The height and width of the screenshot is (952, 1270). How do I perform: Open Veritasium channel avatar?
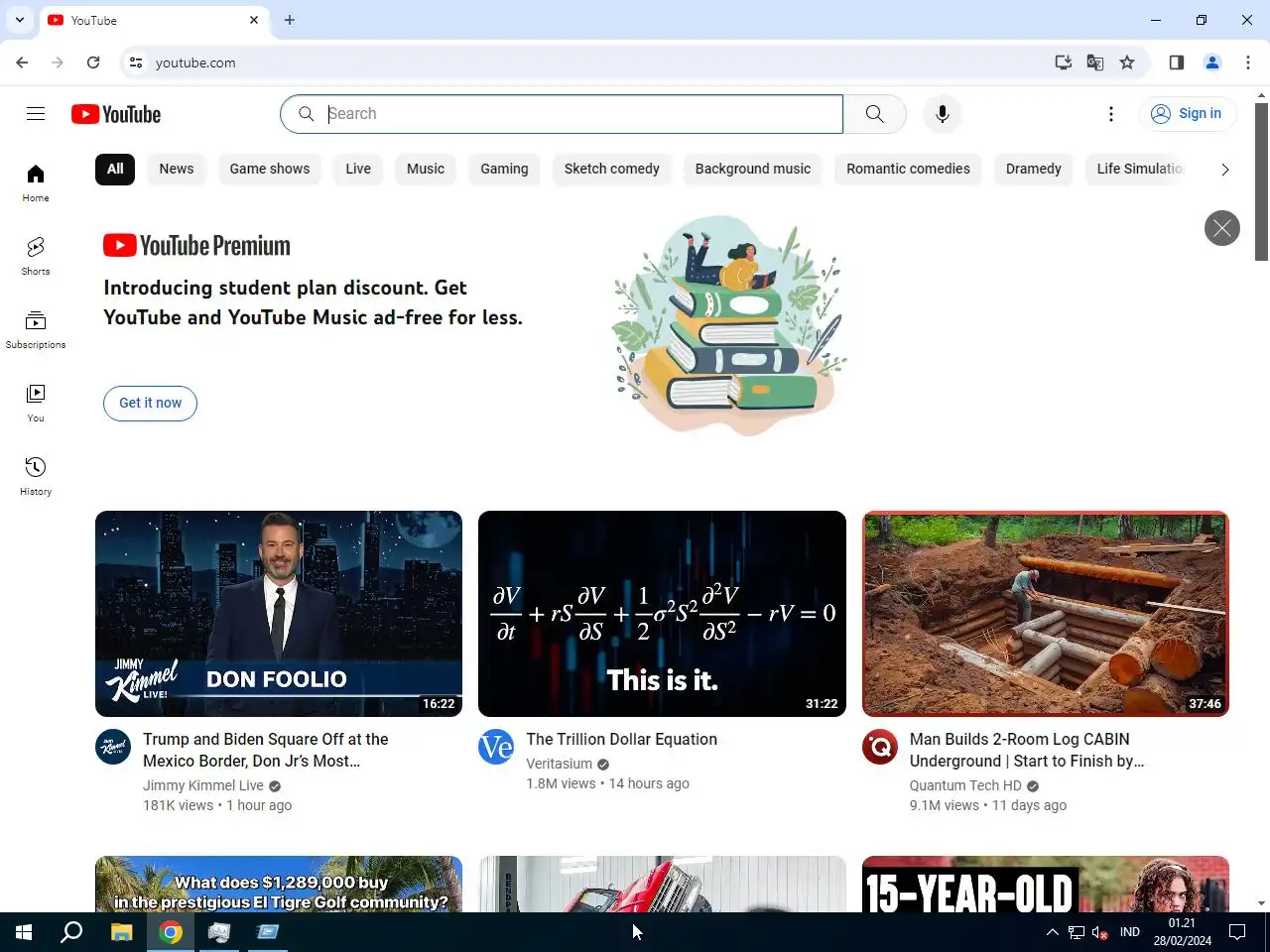(x=496, y=747)
